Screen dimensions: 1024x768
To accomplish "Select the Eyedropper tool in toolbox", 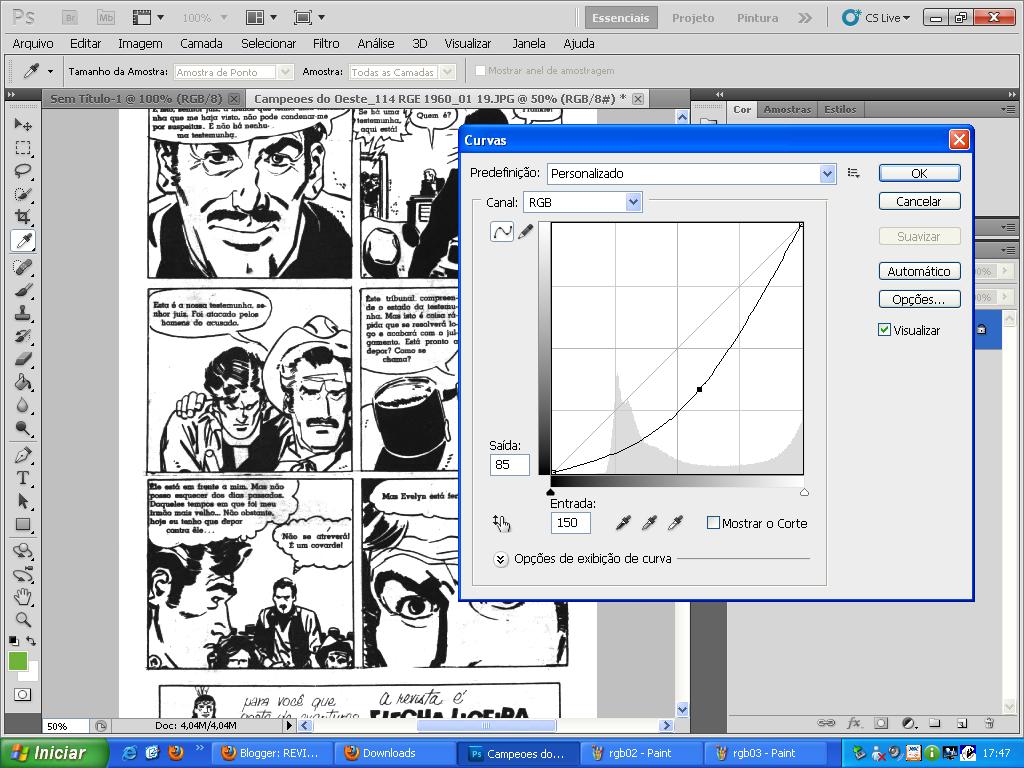I will 23,241.
